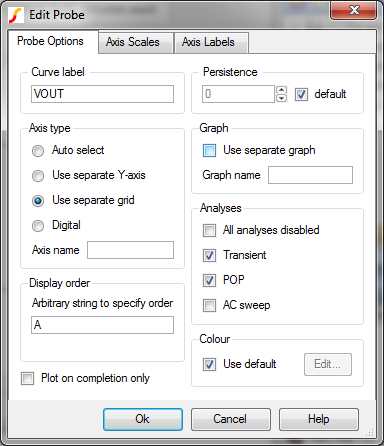
Task: Uncheck the Persistence default checkbox
Action: click(301, 95)
